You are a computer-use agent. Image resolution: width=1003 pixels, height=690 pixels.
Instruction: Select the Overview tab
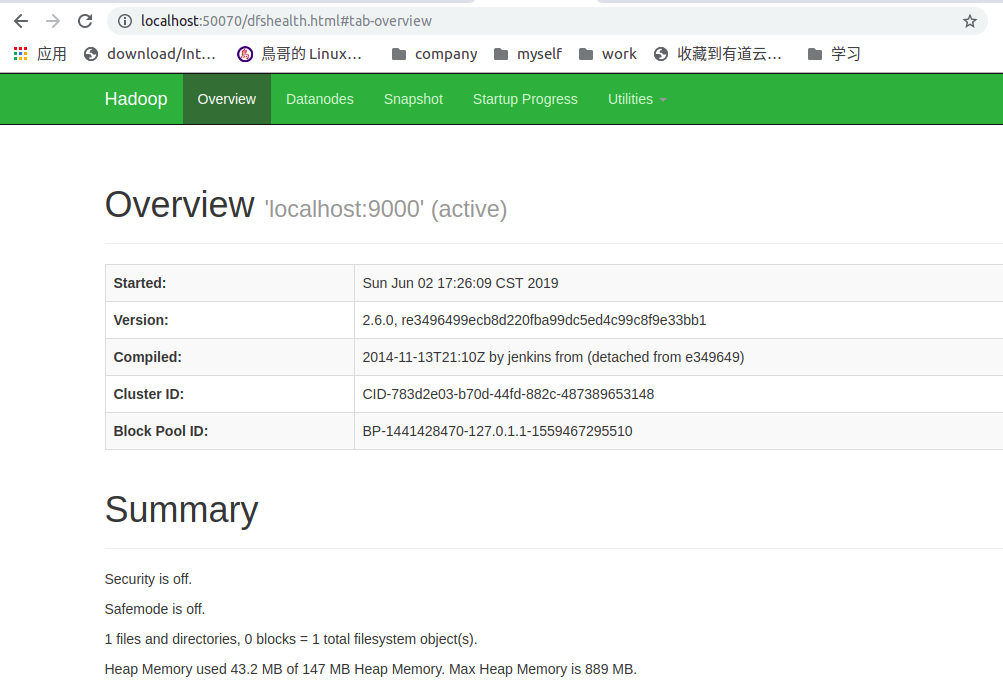[226, 99]
